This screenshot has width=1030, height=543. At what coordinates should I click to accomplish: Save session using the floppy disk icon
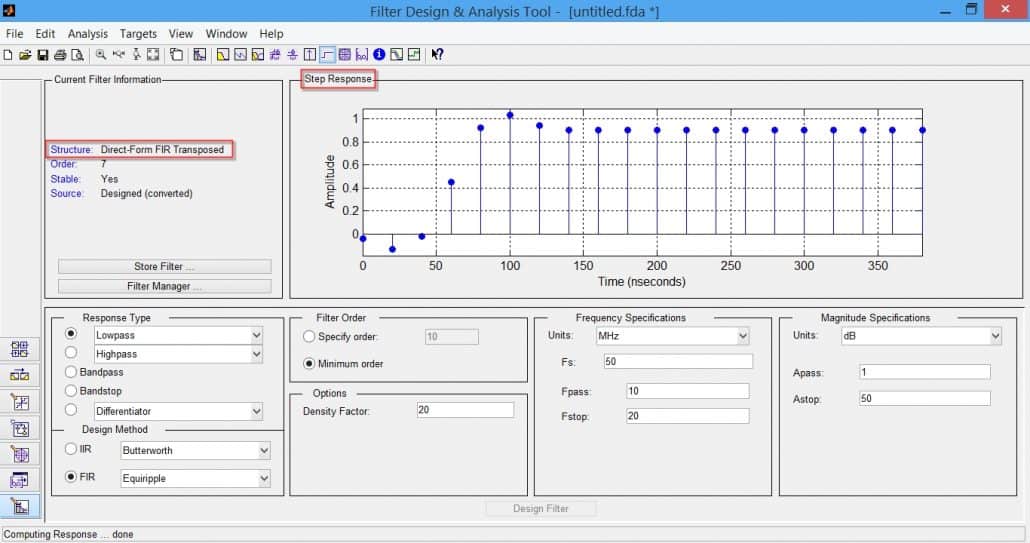pyautogui.click(x=43, y=55)
